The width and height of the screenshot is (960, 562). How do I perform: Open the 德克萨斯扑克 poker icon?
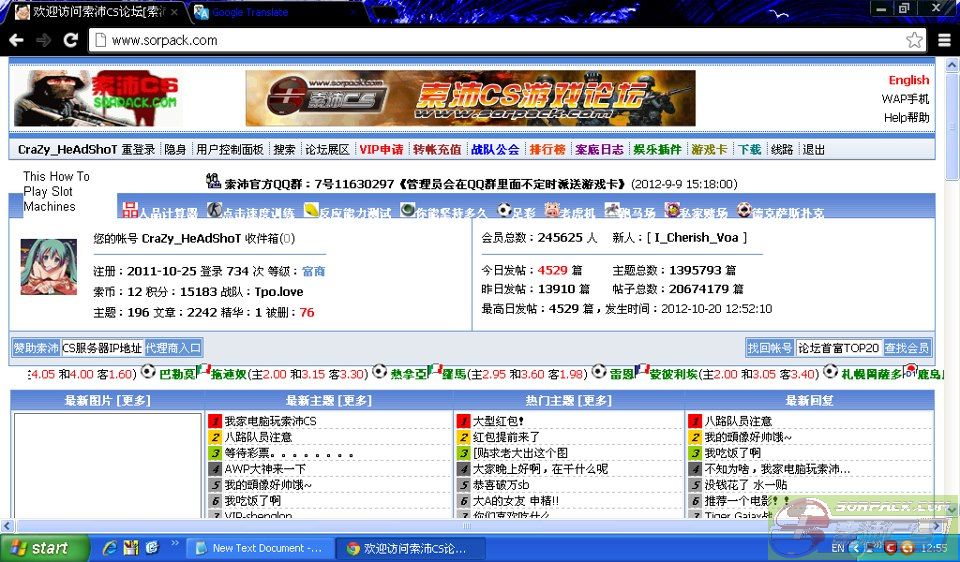tap(744, 210)
